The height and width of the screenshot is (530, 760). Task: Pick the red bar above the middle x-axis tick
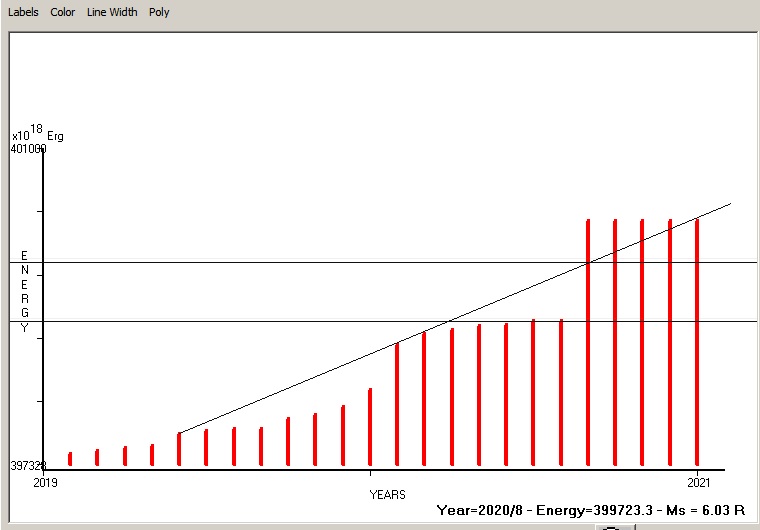370,427
